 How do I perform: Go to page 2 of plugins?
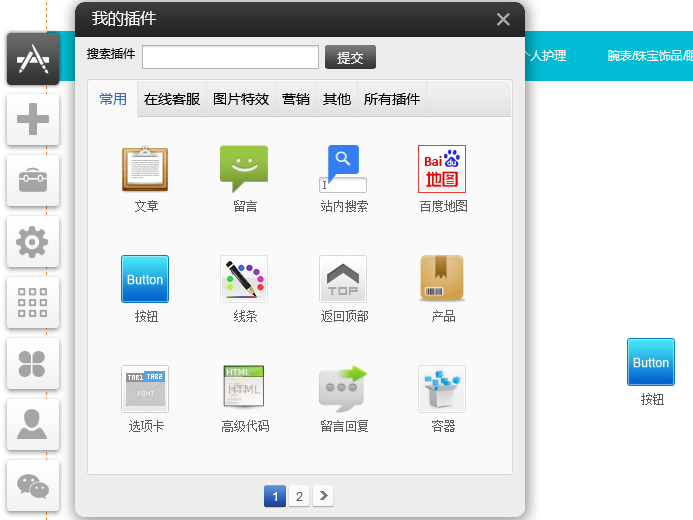point(299,496)
